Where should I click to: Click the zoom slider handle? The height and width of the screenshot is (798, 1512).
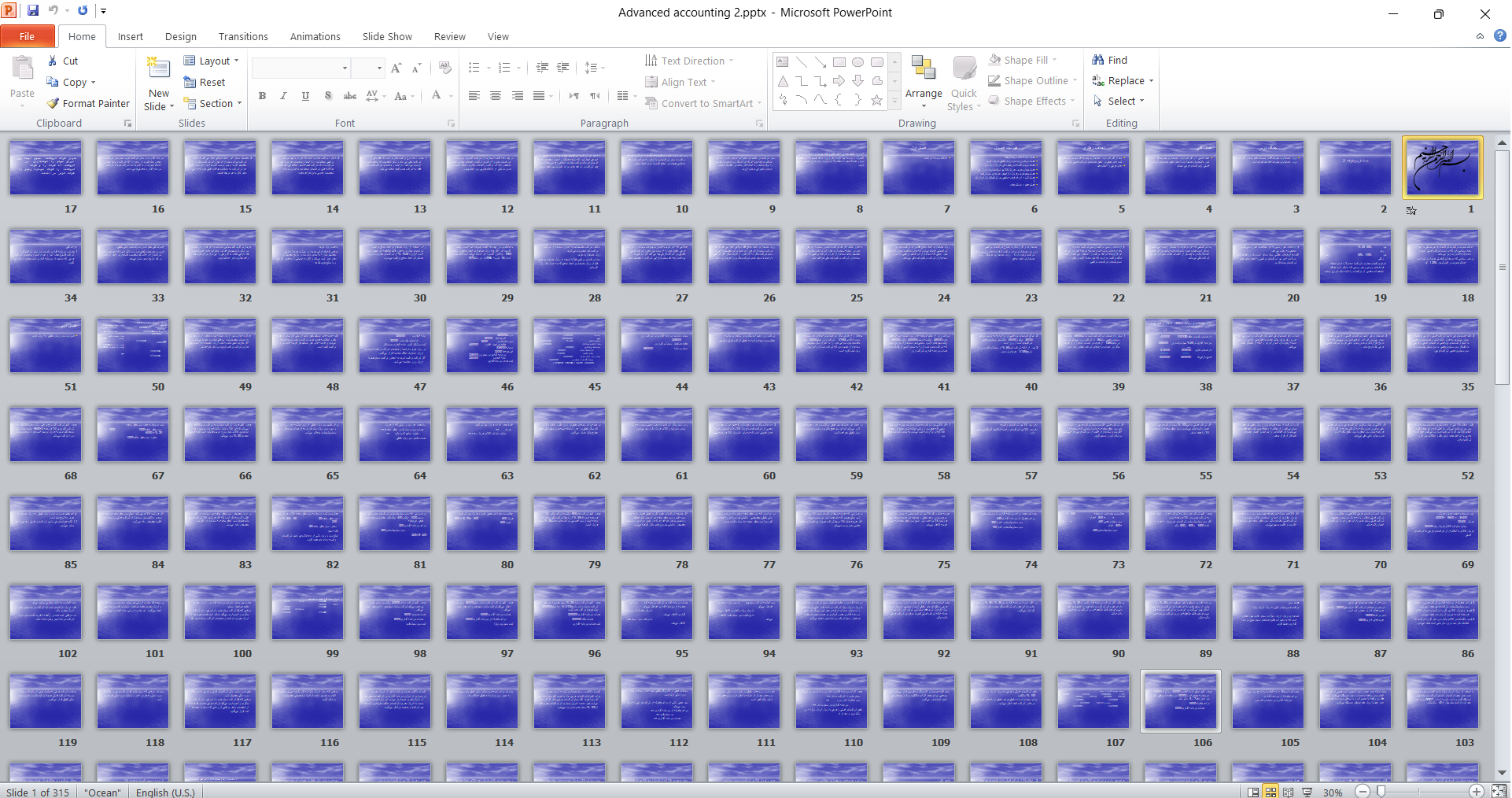tap(1381, 792)
